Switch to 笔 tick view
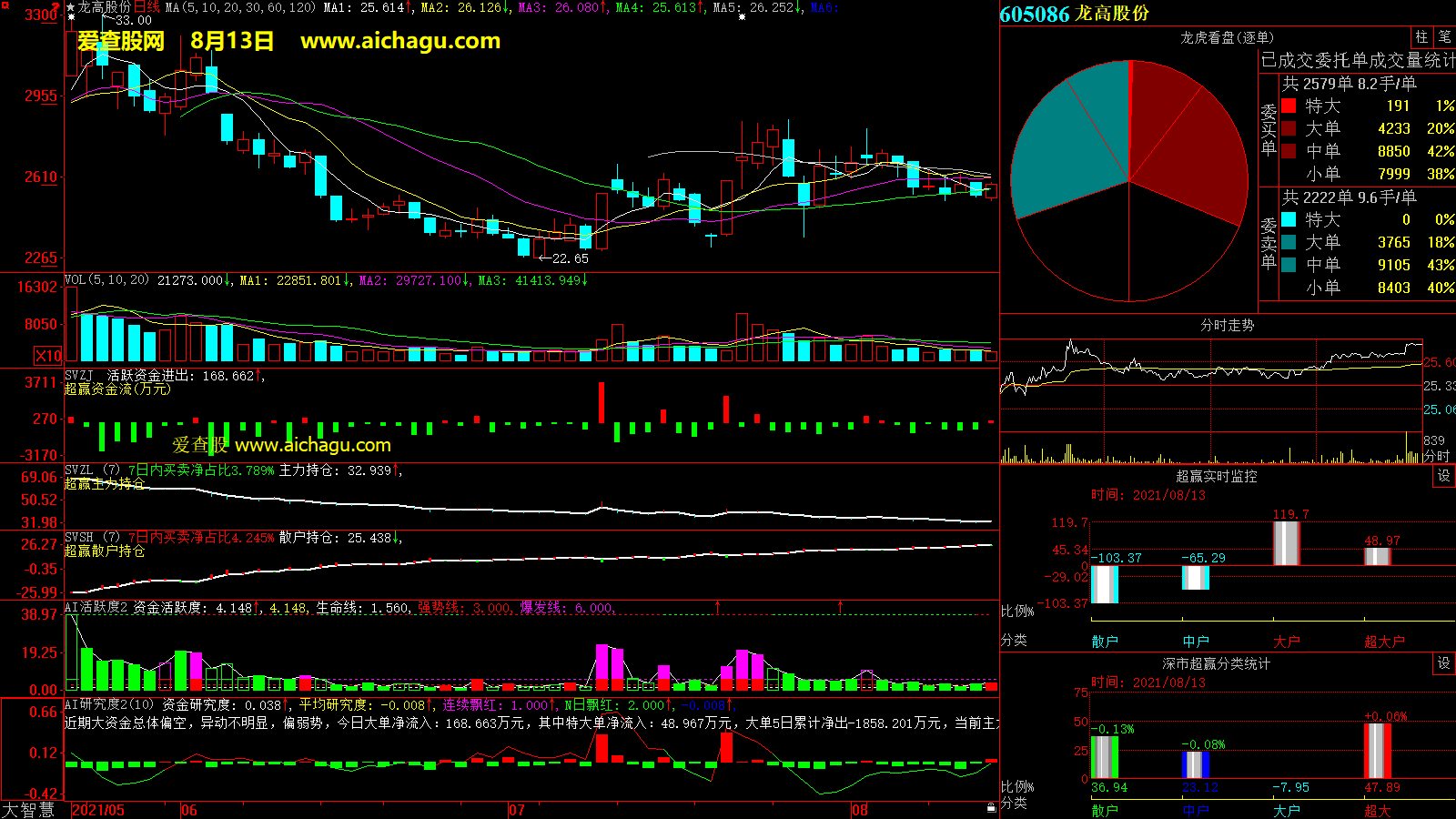The height and width of the screenshot is (819, 1456). point(1444,37)
